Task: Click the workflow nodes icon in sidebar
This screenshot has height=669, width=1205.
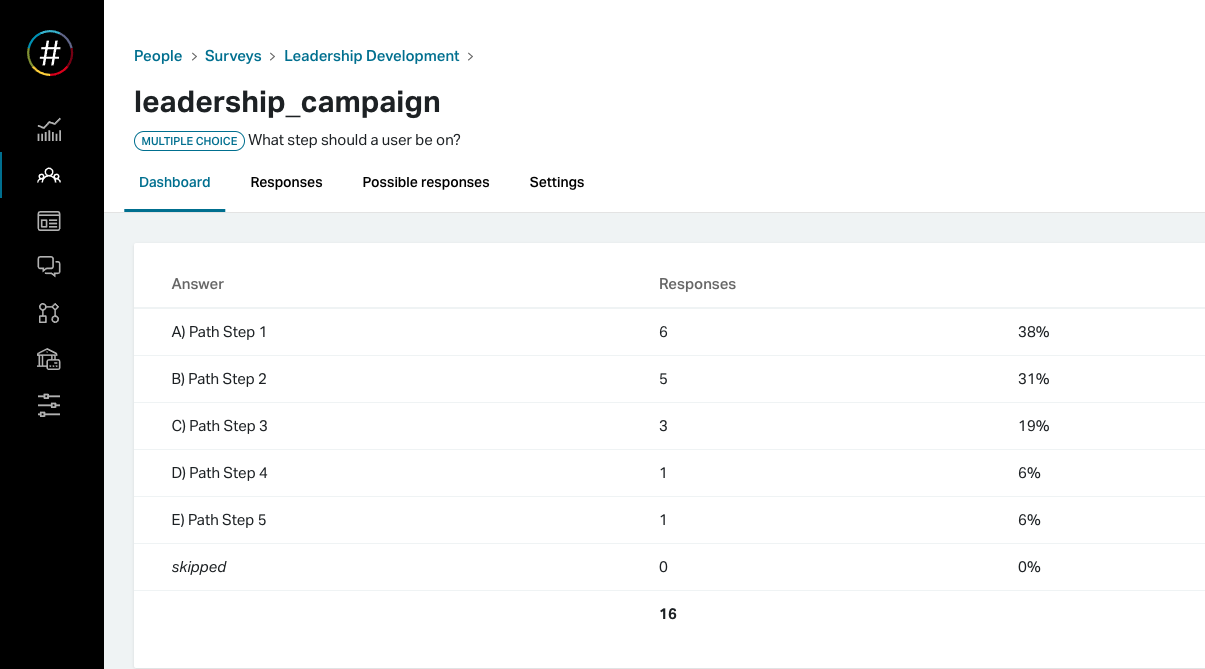Action: 49,313
